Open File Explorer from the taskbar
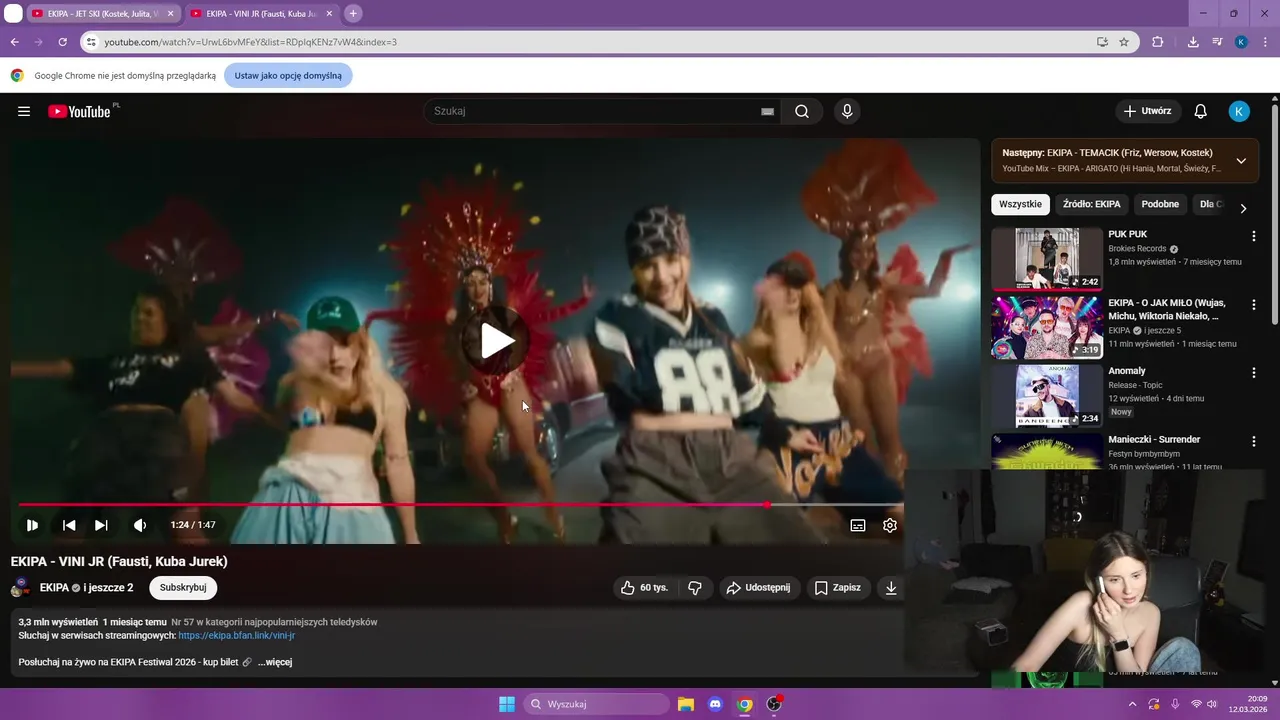Screen dimensions: 1280x720 pyautogui.click(x=686, y=704)
